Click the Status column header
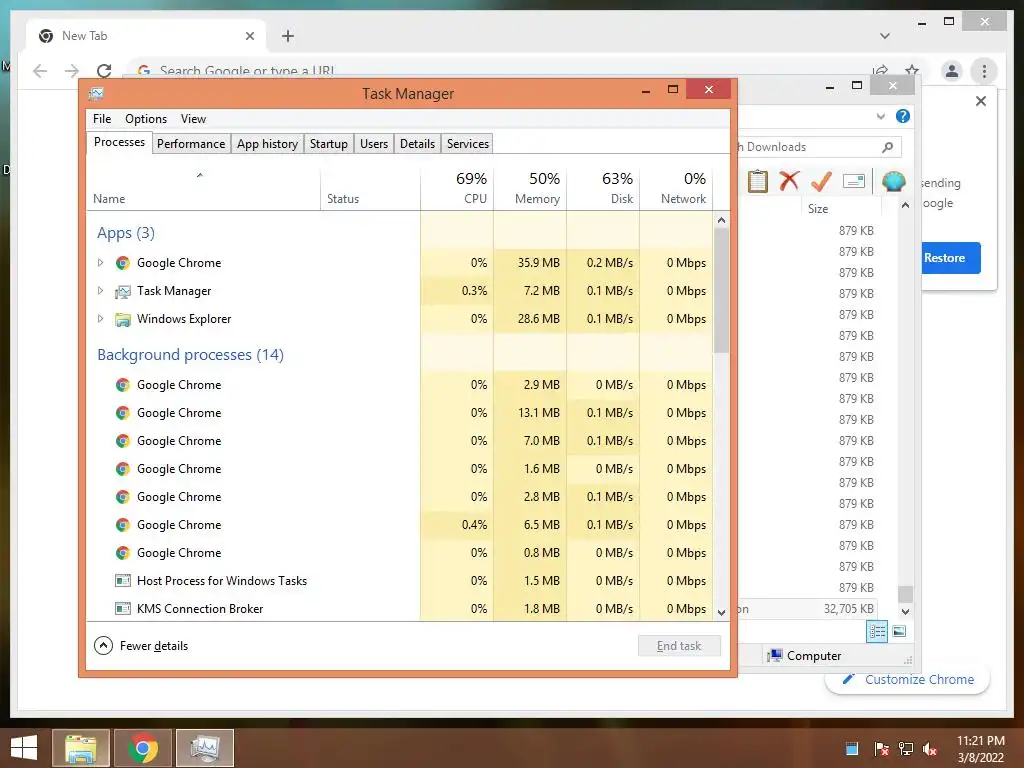Screen dimensions: 1024x768 click(x=370, y=188)
